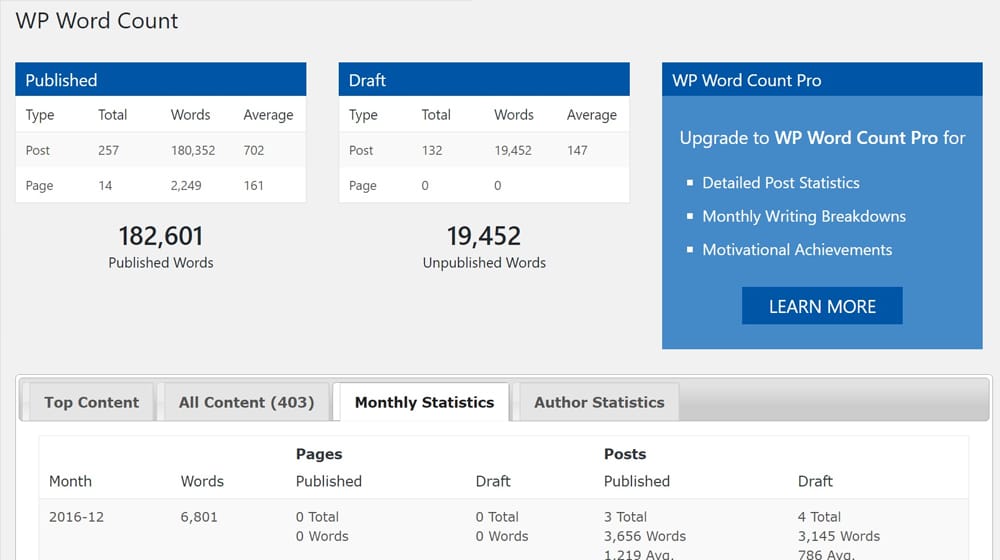Screen dimensions: 1000x560
Task: Select draft Post words 19,452 in table
Action: [x=513, y=151]
